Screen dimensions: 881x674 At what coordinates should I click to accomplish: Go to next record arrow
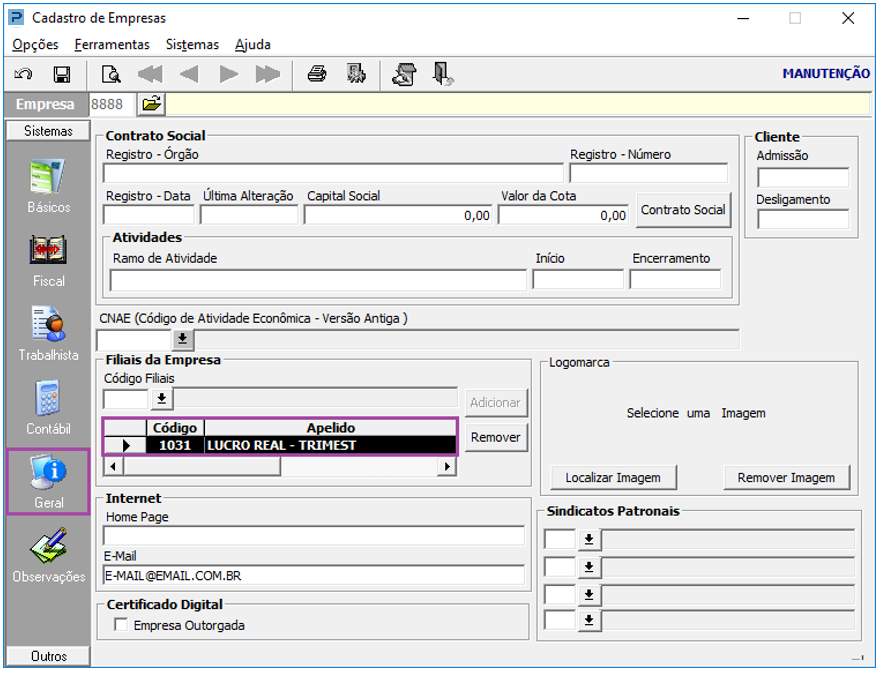pyautogui.click(x=229, y=74)
